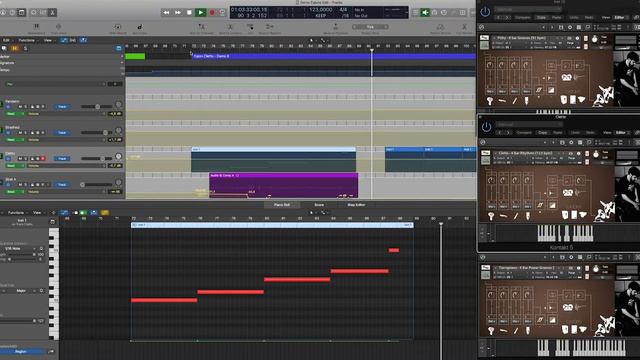The height and width of the screenshot is (360, 640).
Task: Click the Track automation button on Demo track
Action: point(62,158)
